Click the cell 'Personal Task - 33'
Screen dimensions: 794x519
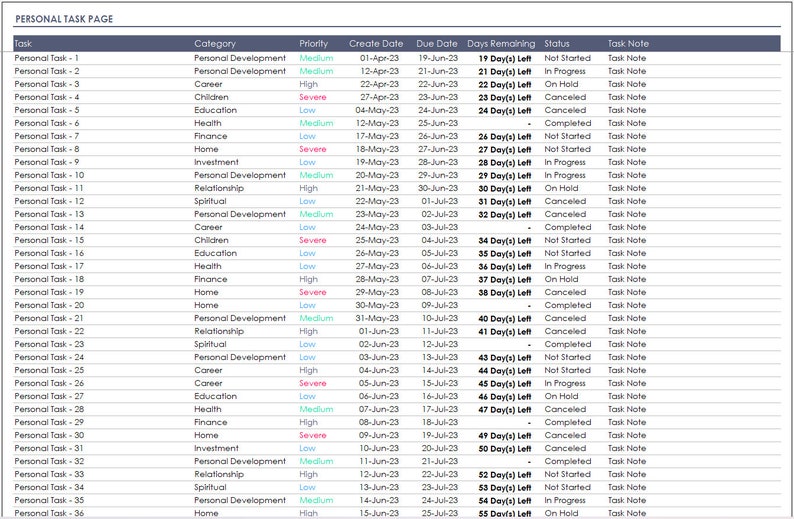[49, 474]
